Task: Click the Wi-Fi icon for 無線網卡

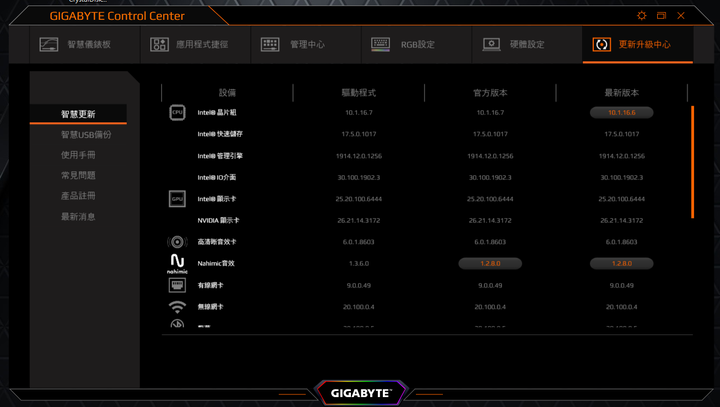Action: point(177,307)
